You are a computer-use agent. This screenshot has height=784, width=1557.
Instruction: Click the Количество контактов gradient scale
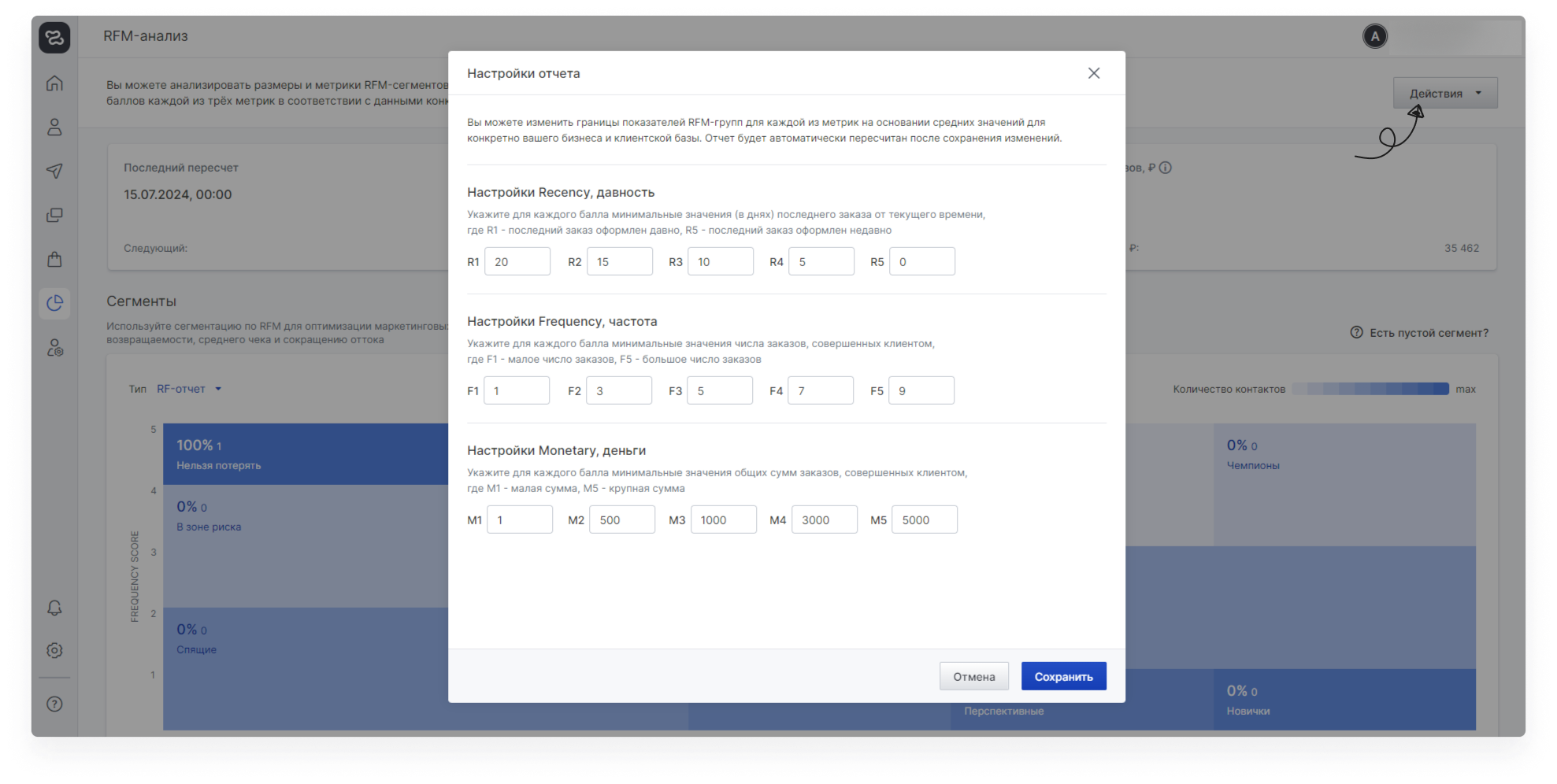click(x=1370, y=389)
